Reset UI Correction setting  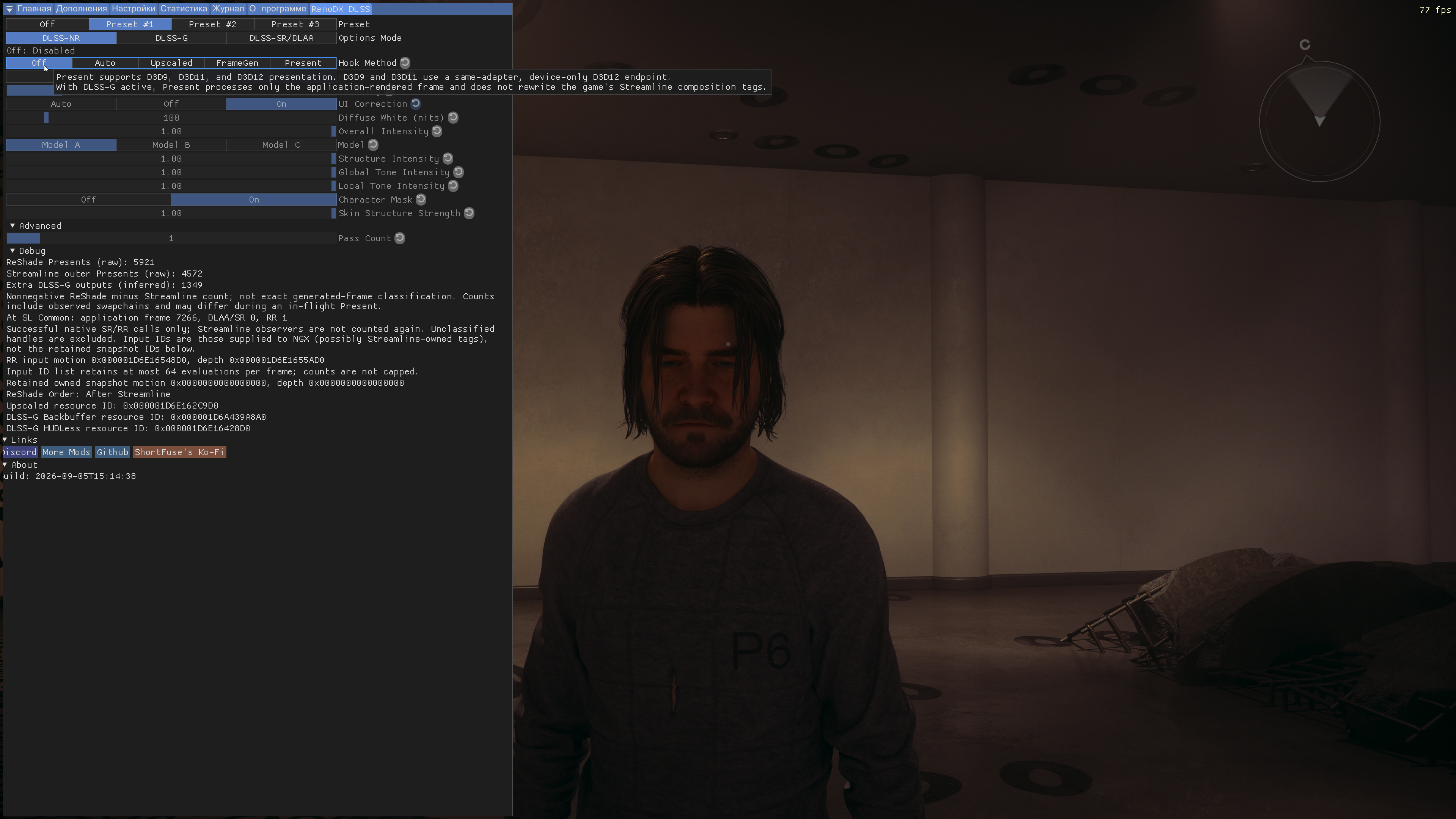pos(415,104)
